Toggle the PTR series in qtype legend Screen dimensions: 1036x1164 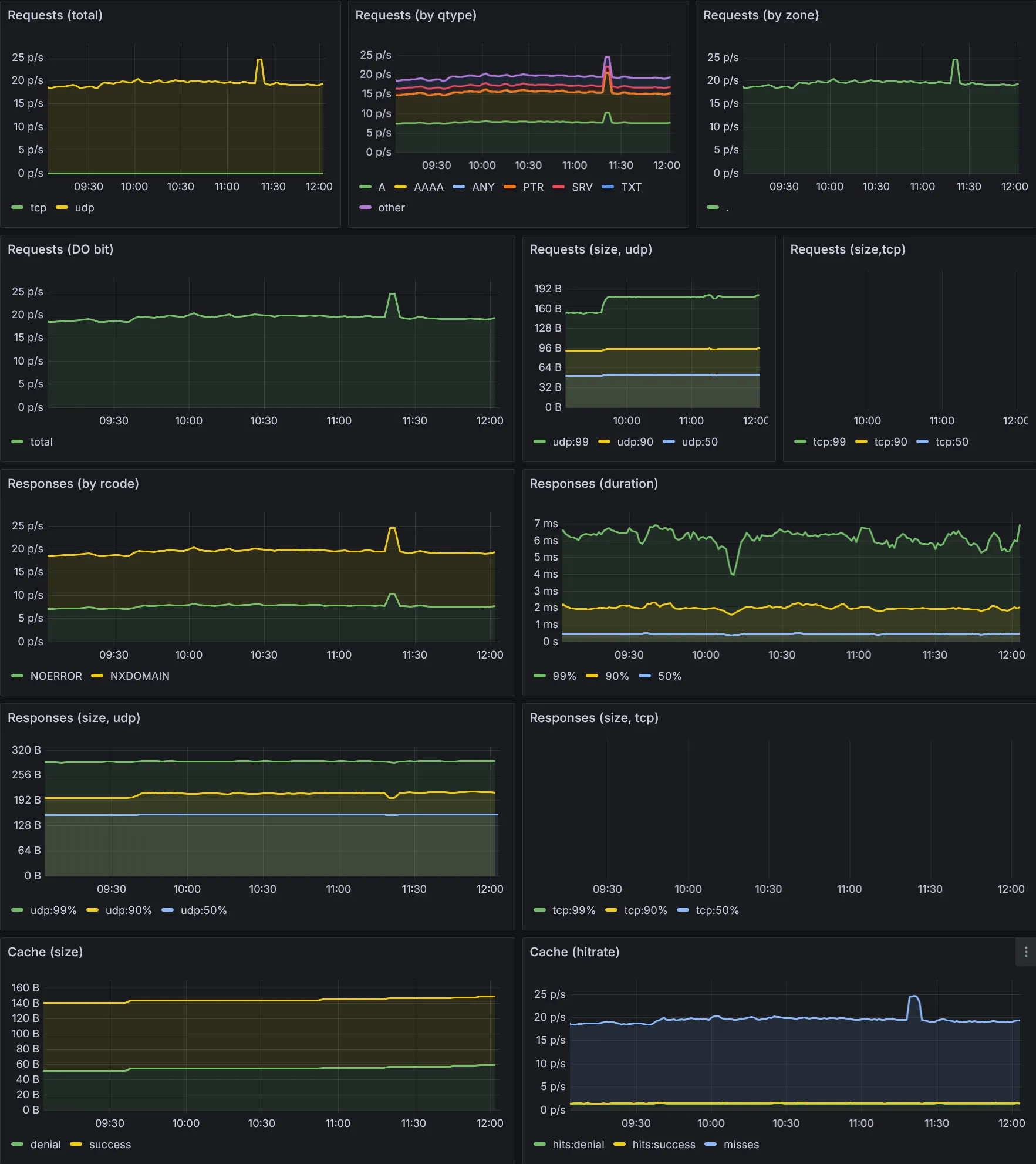533,187
